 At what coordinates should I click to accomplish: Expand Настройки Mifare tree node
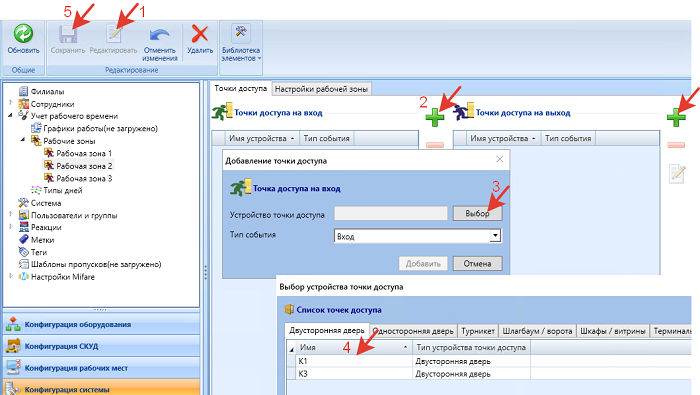coord(11,276)
